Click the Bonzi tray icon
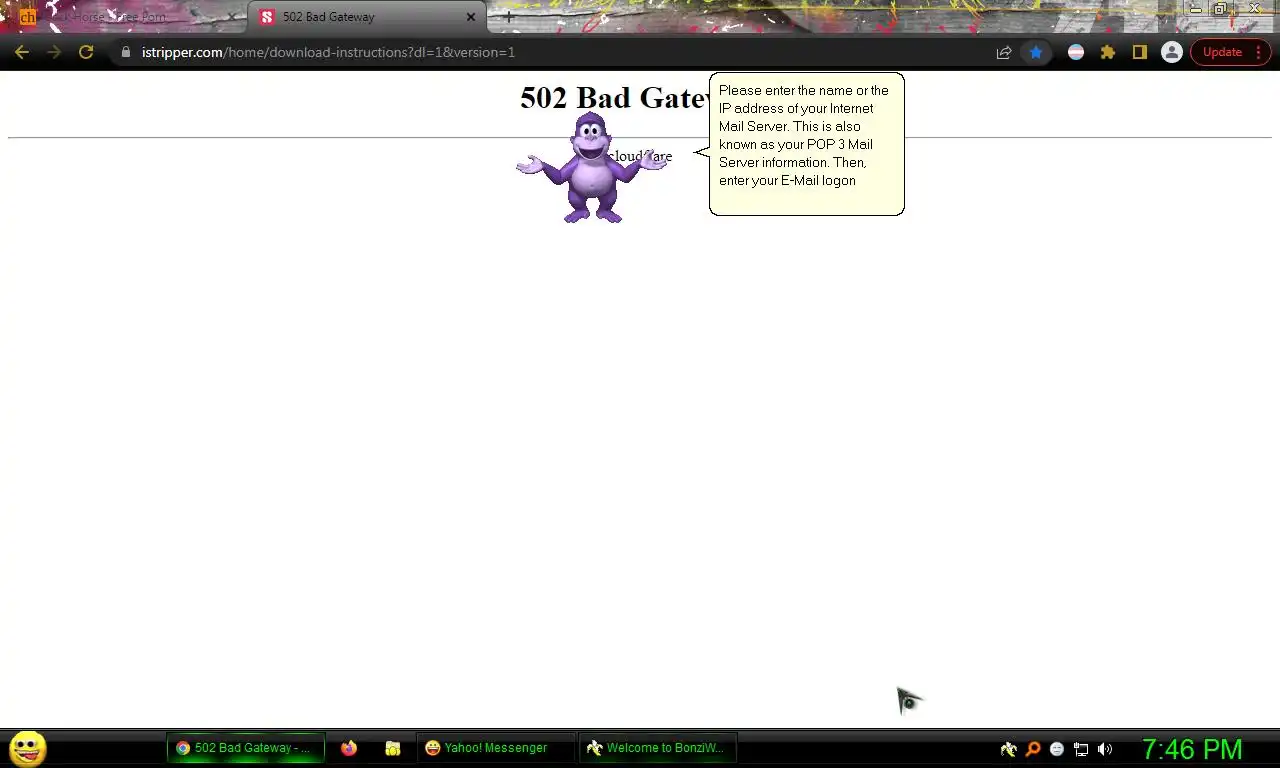 click(x=1008, y=749)
